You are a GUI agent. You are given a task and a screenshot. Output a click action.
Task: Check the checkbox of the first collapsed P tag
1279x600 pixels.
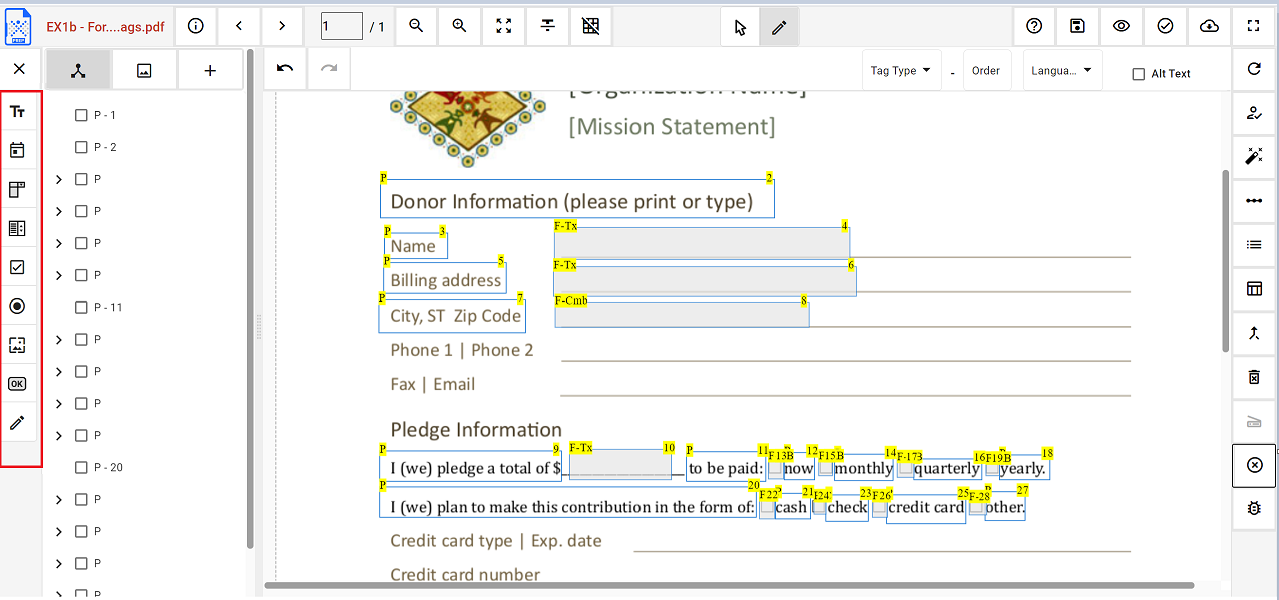(82, 179)
